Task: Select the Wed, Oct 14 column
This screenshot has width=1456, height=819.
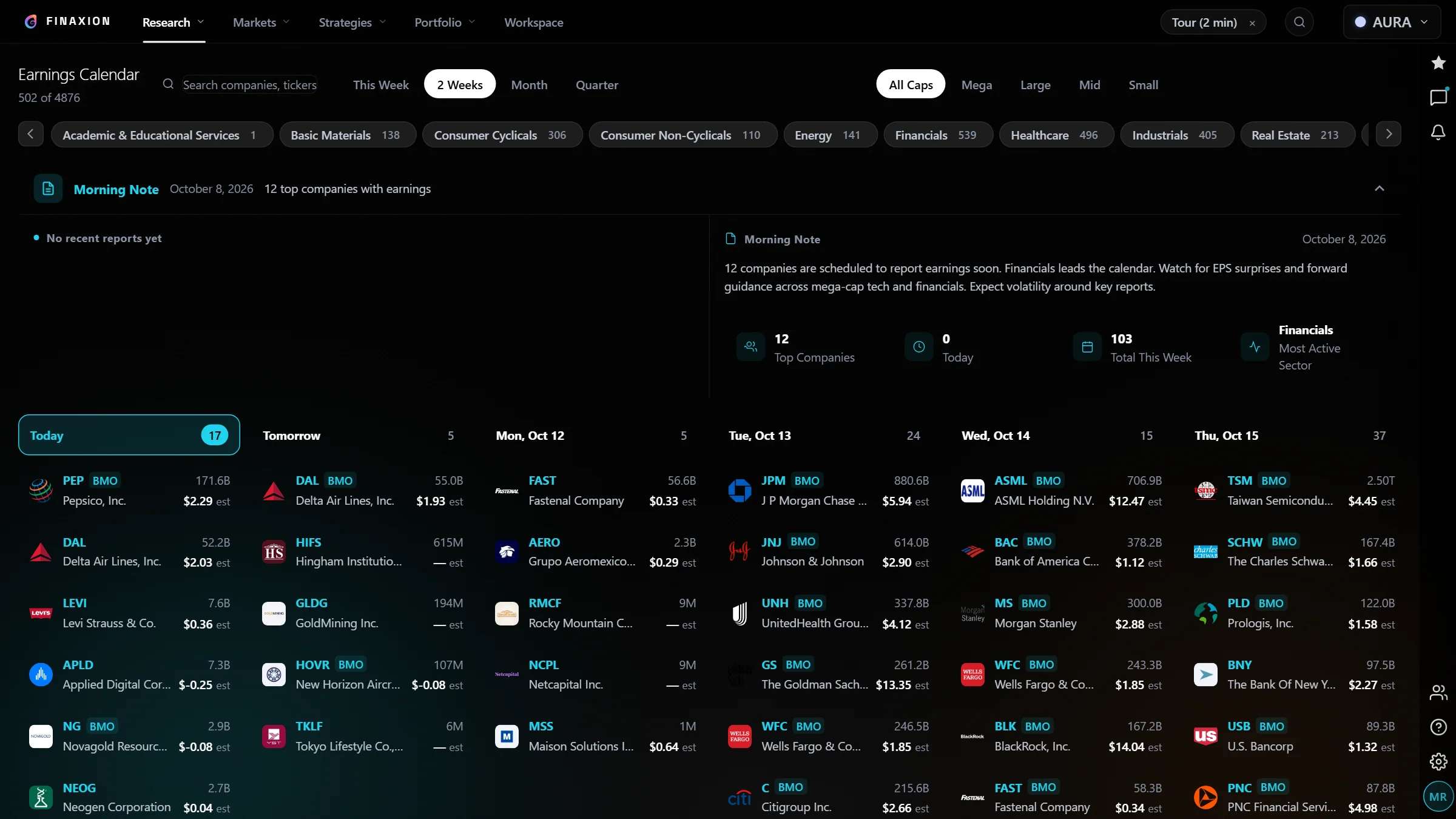Action: point(1061,435)
